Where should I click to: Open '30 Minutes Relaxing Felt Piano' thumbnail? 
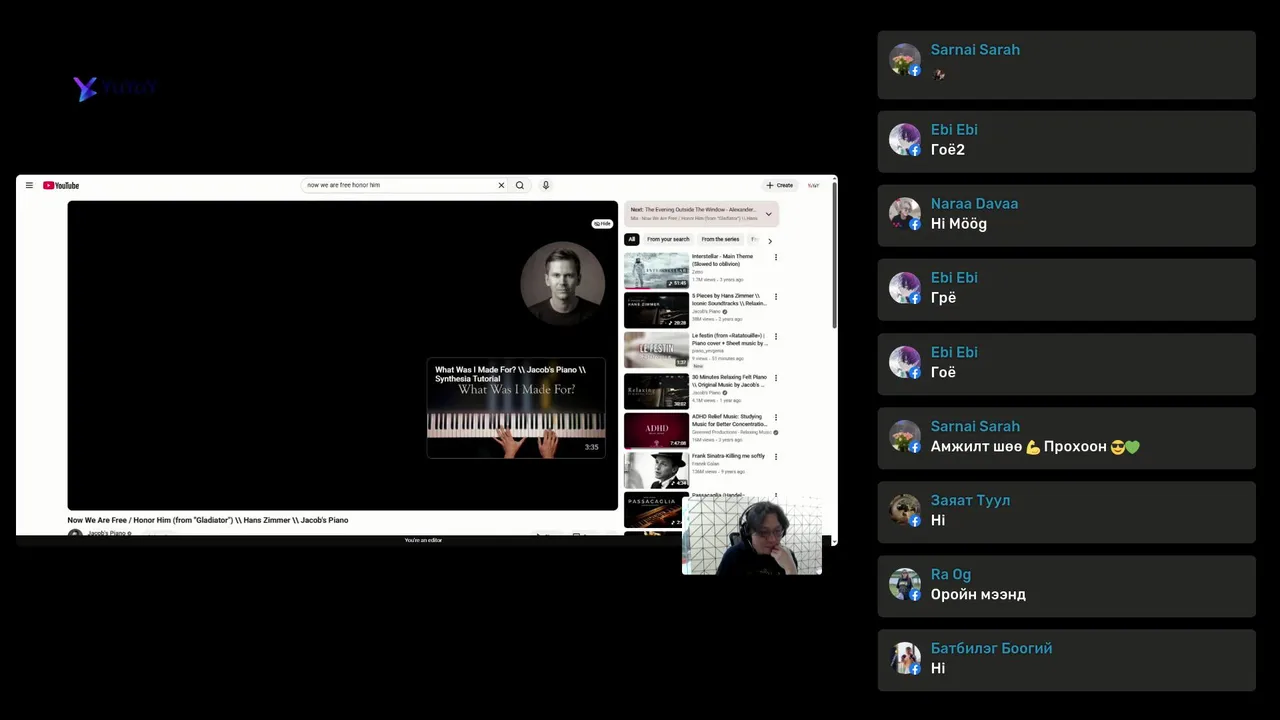click(656, 391)
